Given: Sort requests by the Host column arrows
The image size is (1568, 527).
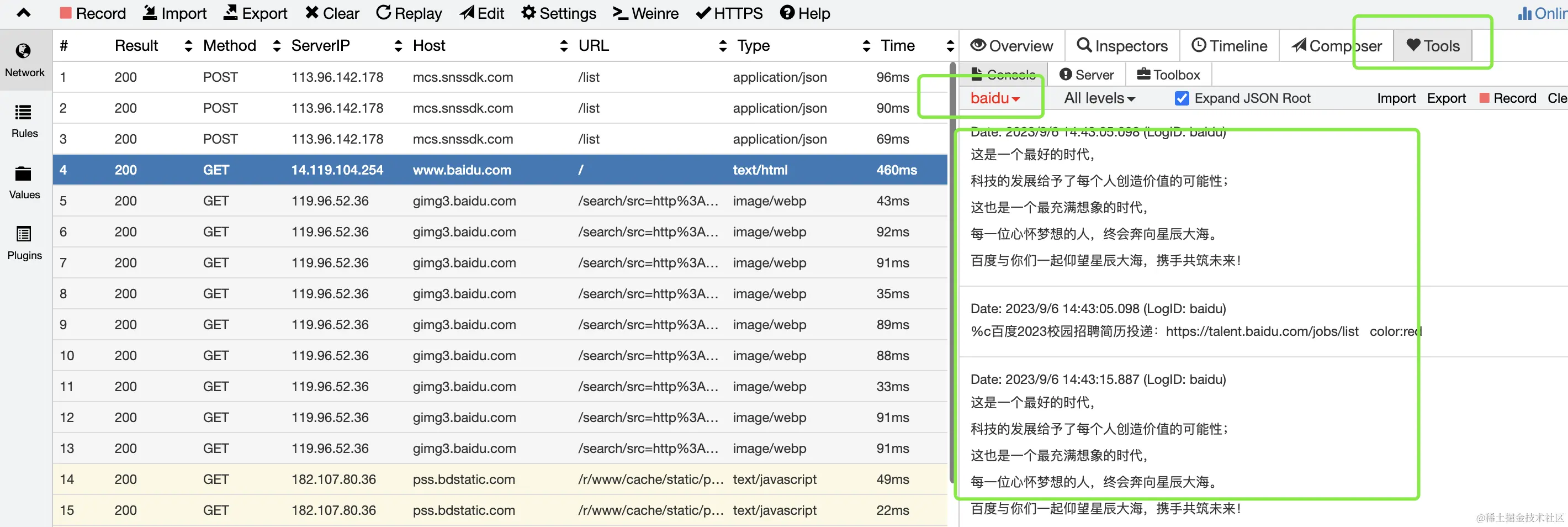Looking at the screenshot, I should tap(564, 46).
